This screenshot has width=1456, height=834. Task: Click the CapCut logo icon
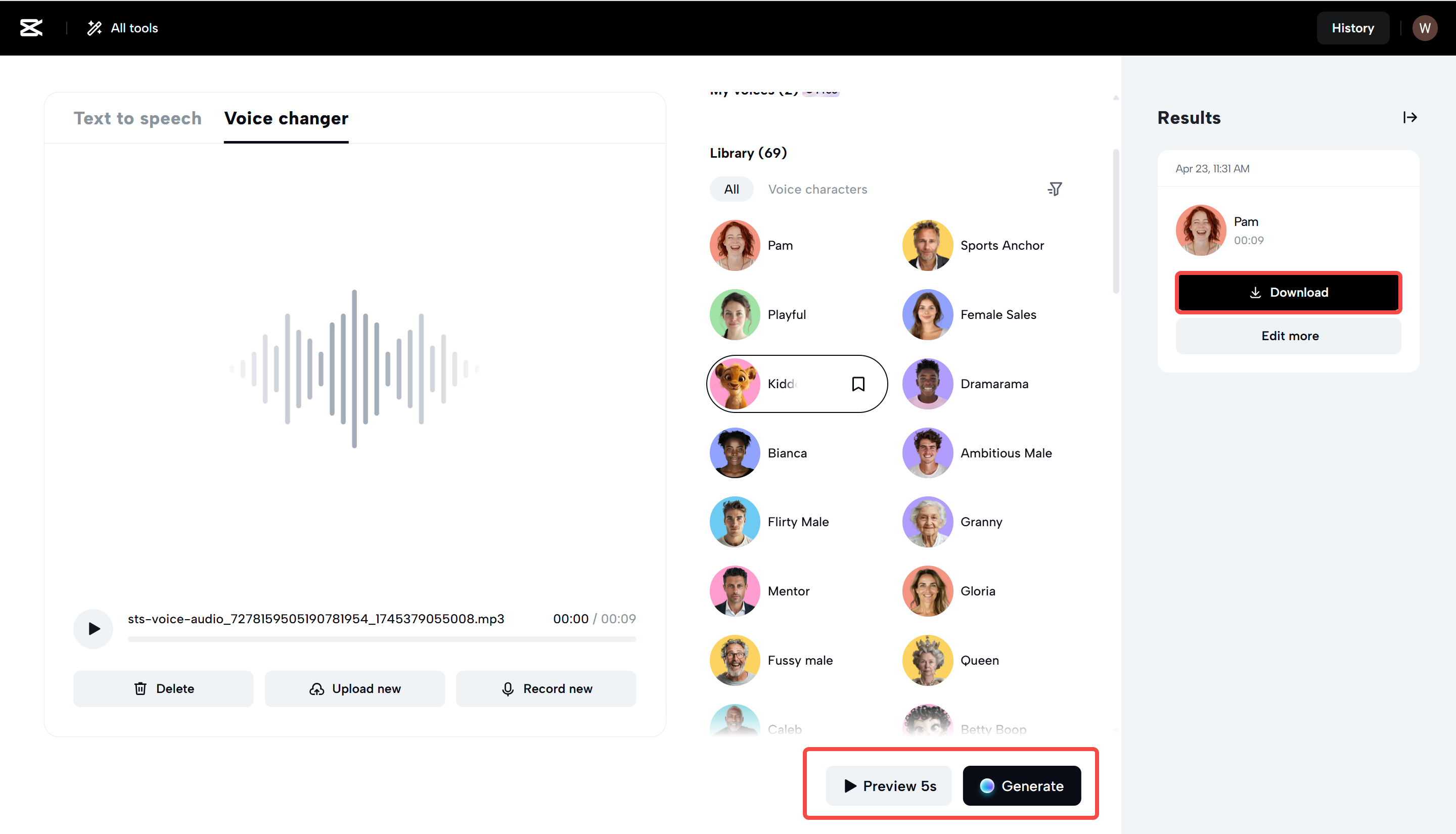tap(31, 27)
